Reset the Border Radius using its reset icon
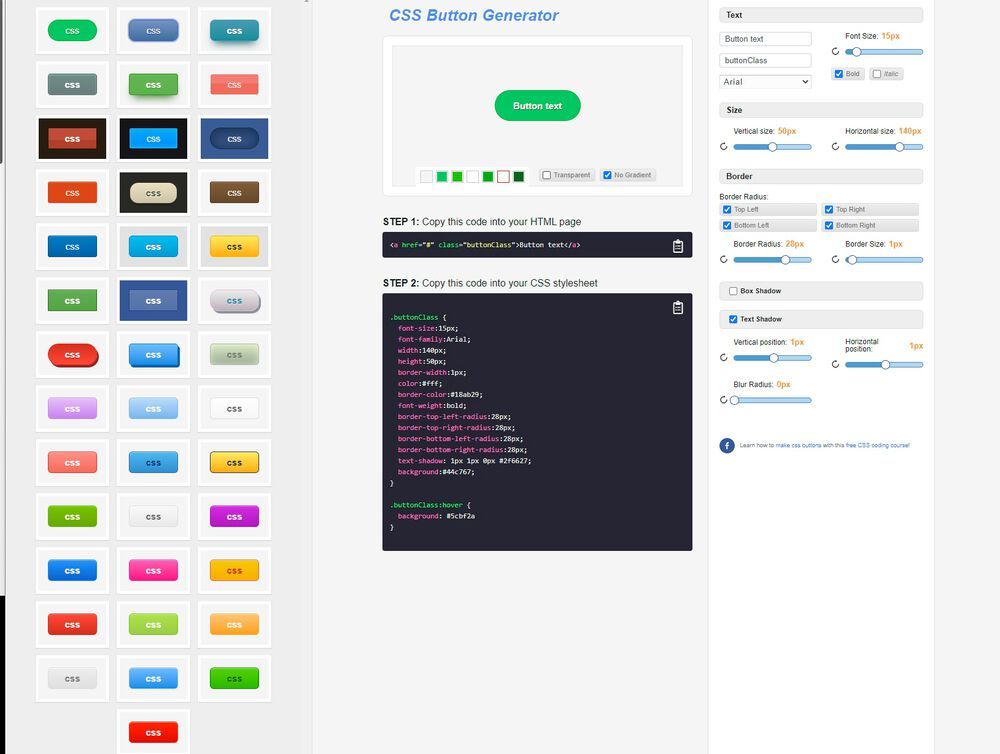The image size is (1000, 754). point(724,260)
